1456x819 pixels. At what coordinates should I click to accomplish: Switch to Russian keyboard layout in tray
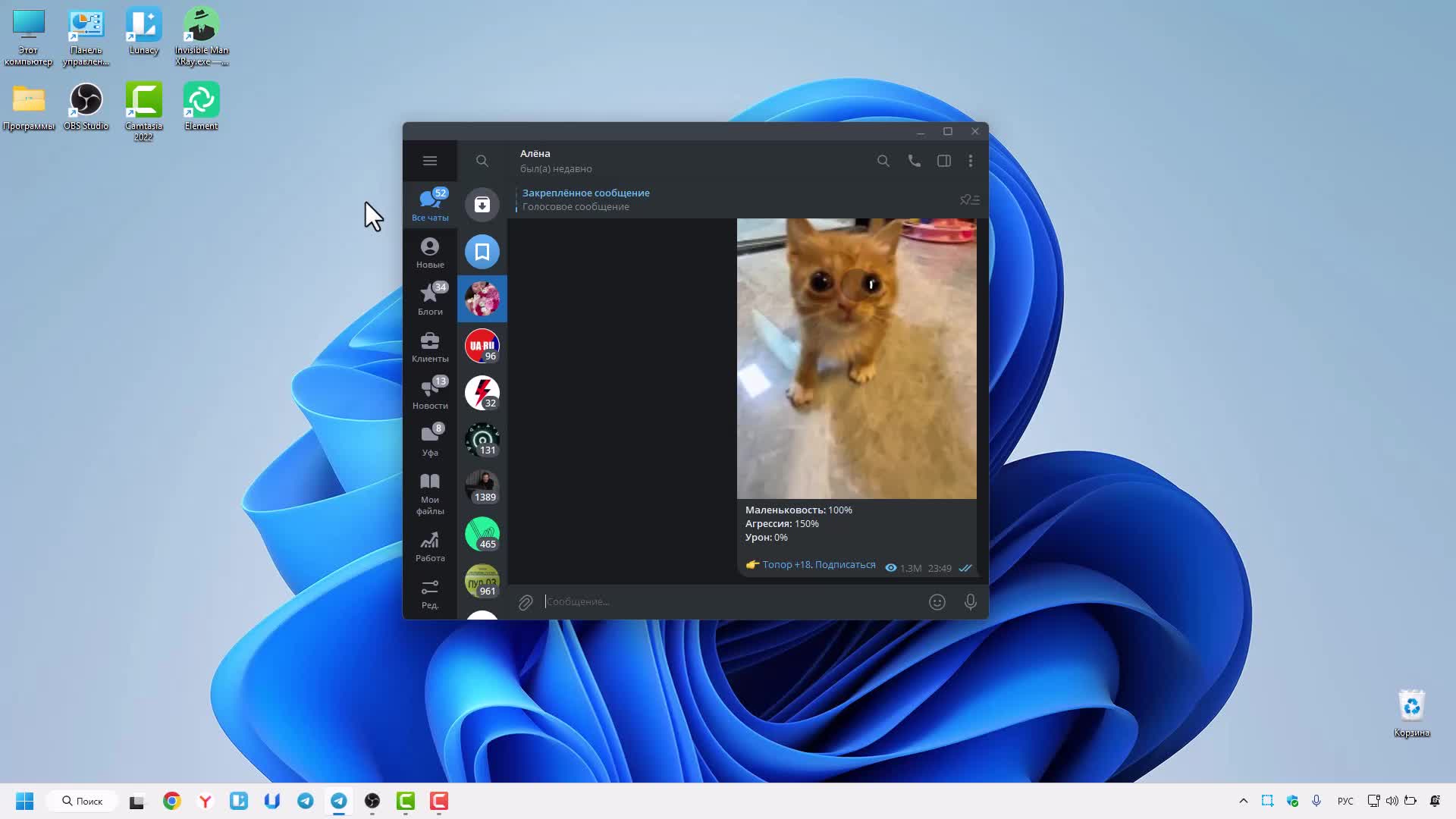[1345, 801]
